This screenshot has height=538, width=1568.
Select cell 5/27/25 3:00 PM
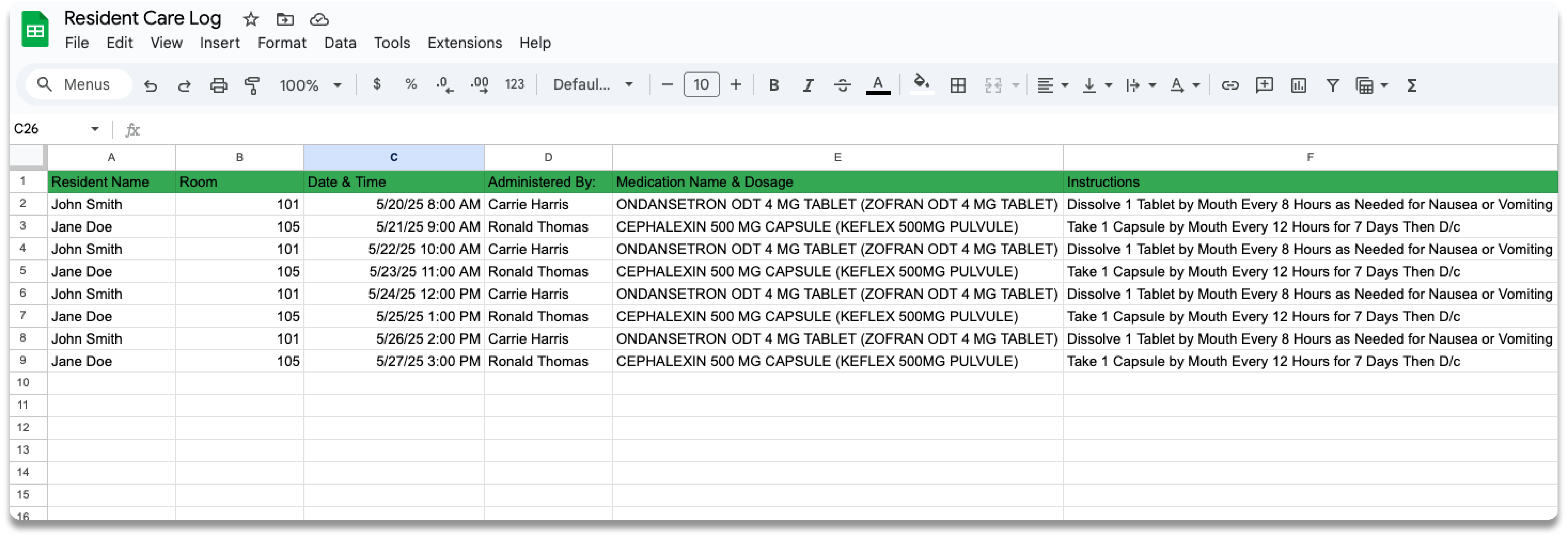pyautogui.click(x=394, y=361)
